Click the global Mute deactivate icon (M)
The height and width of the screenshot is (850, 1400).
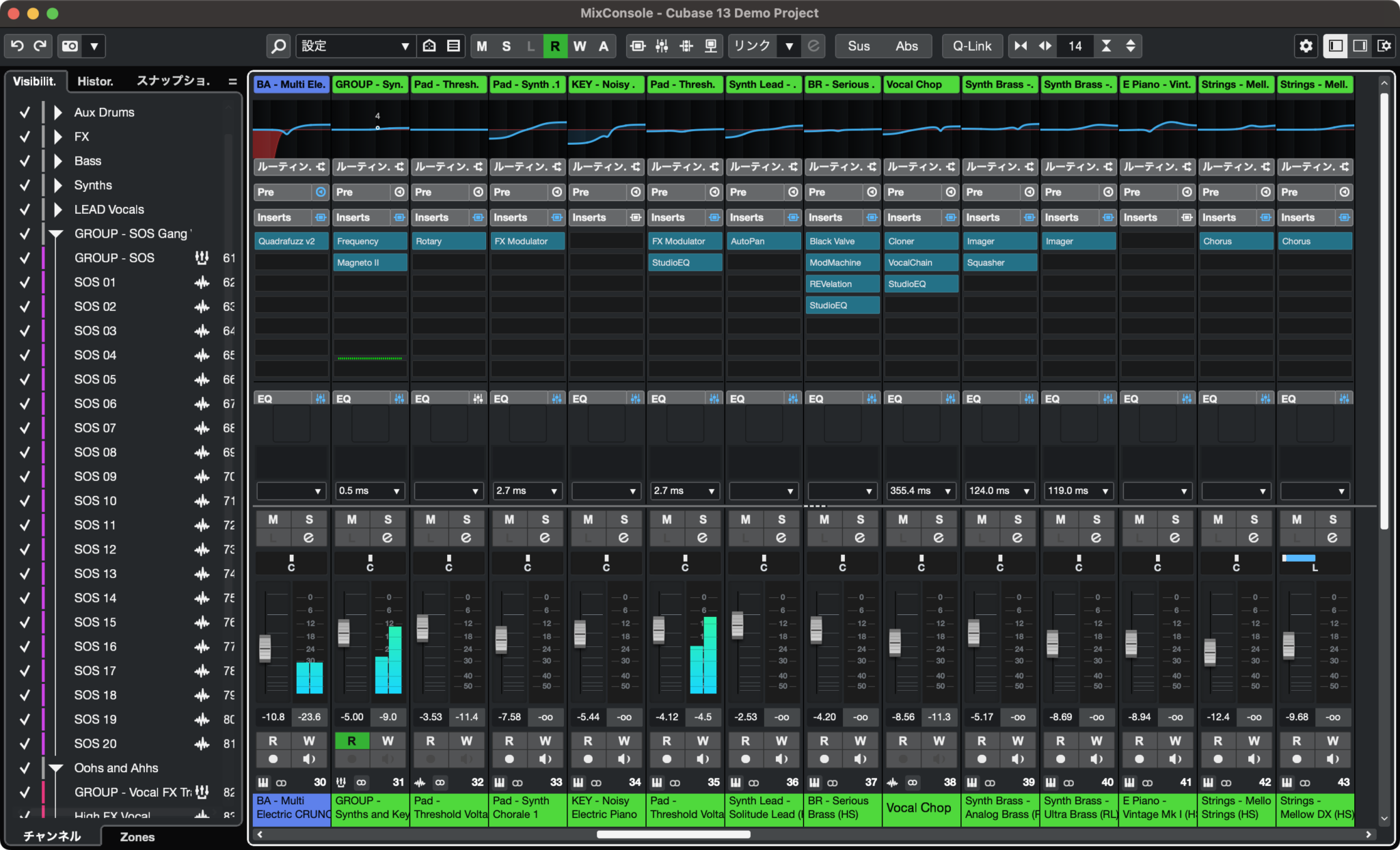coord(483,46)
